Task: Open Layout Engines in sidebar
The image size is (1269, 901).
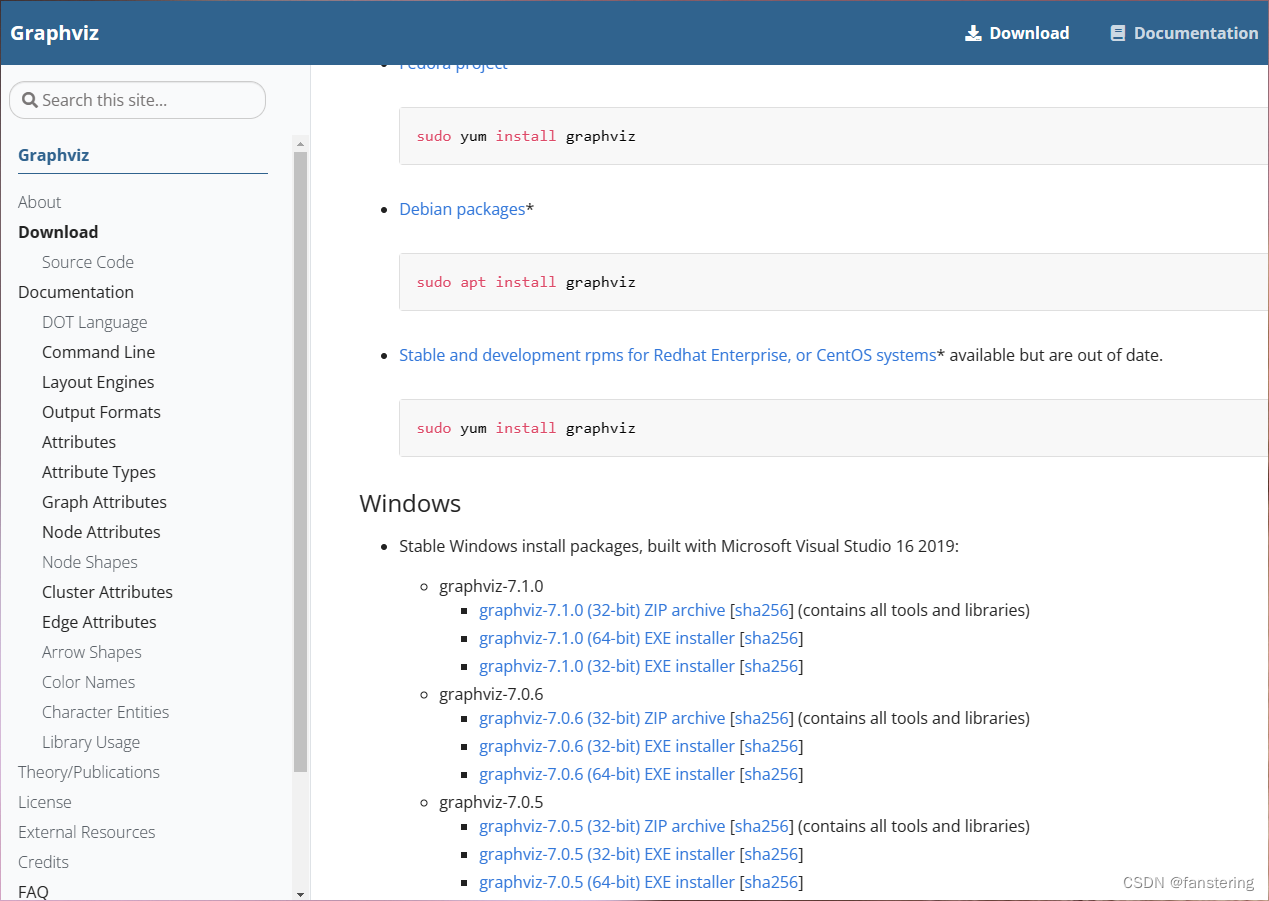Action: [x=98, y=382]
